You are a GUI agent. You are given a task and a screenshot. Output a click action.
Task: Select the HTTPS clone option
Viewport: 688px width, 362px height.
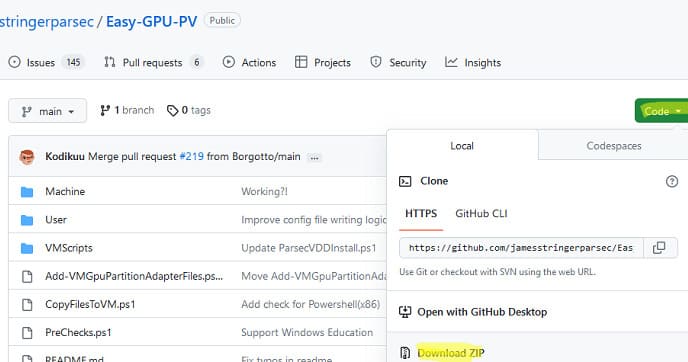click(421, 214)
